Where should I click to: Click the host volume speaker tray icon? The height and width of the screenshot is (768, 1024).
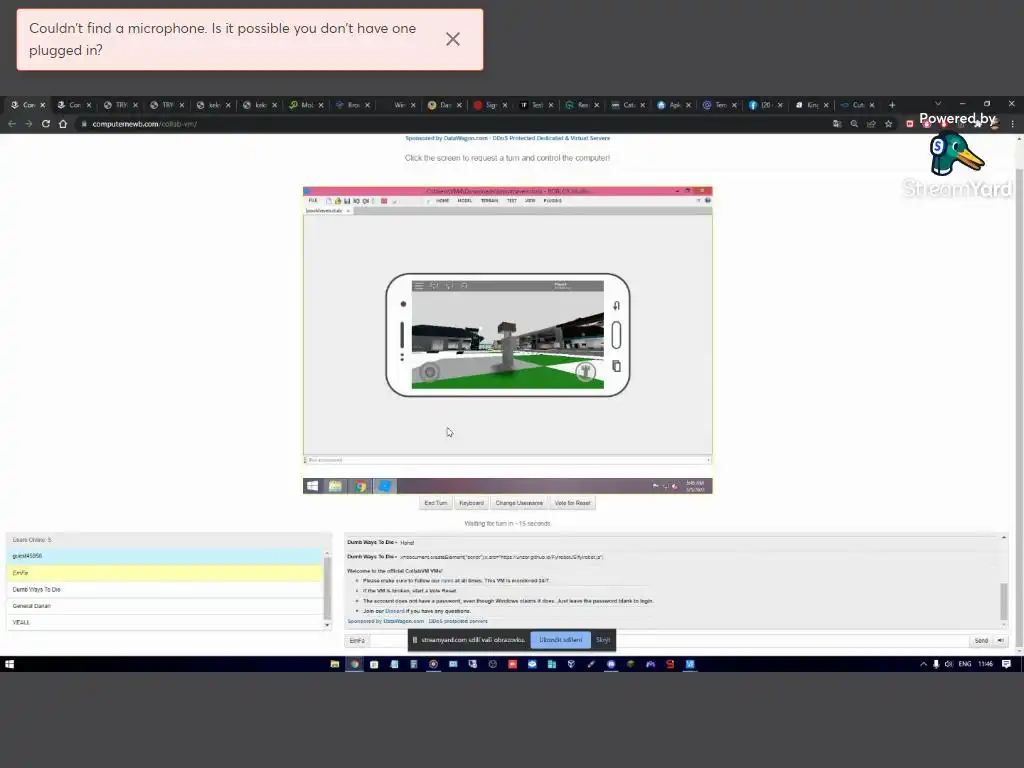click(x=948, y=664)
